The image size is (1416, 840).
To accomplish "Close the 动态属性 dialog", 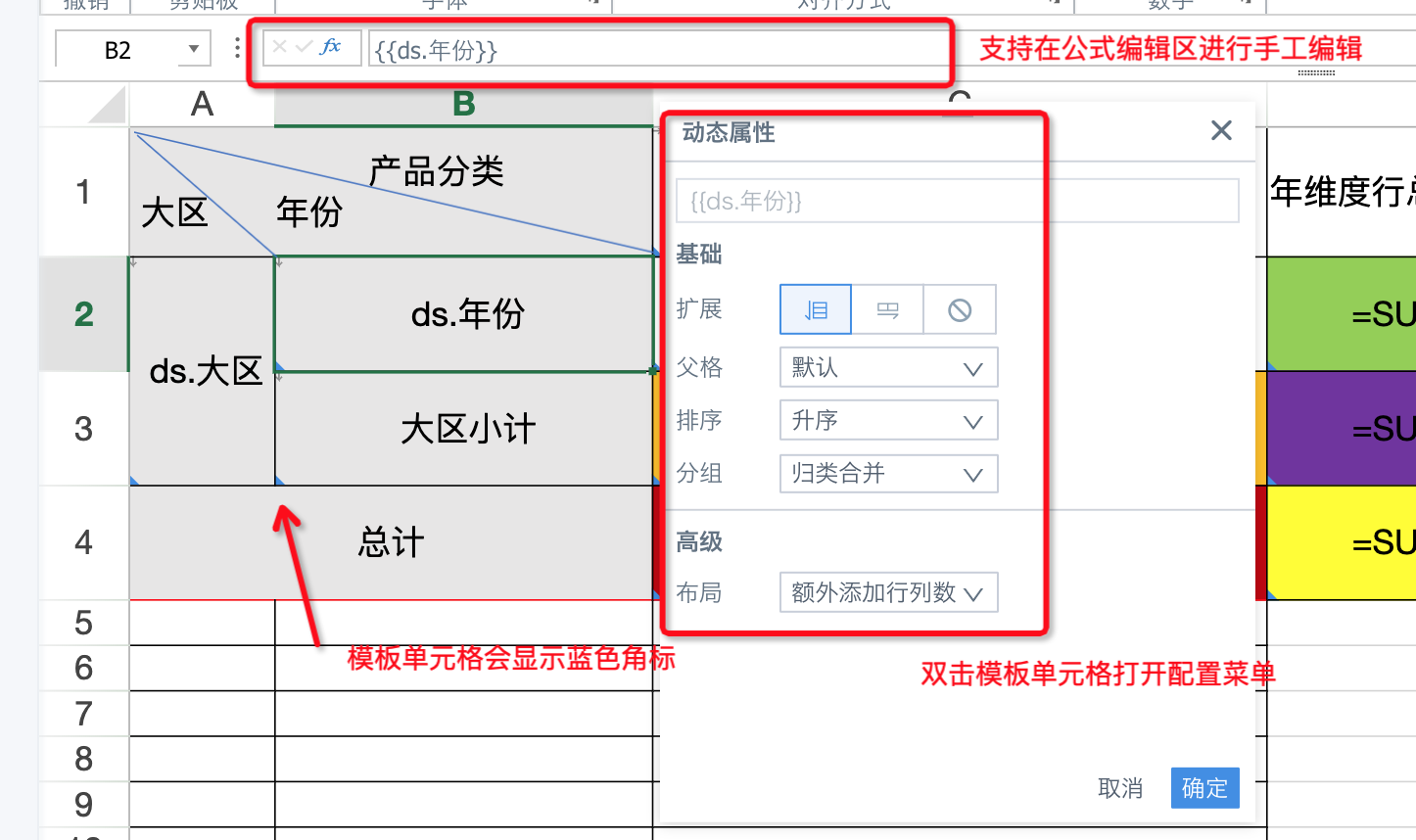I will click(x=1220, y=130).
